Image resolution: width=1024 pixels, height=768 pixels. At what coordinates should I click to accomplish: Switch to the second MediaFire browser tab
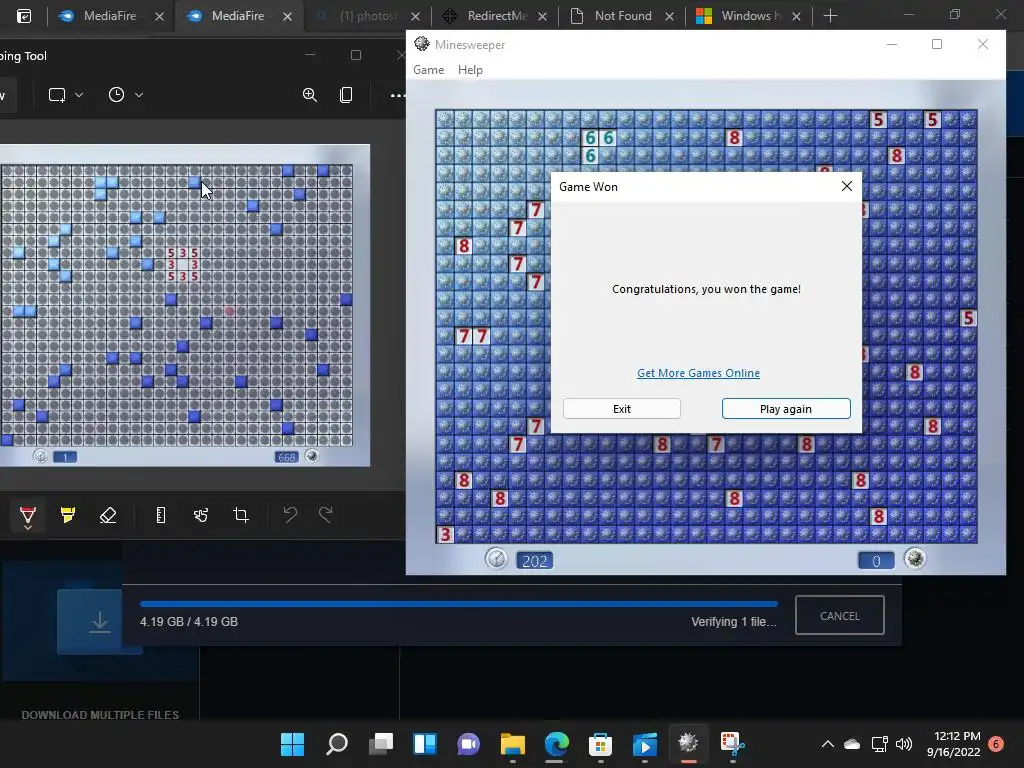point(238,16)
